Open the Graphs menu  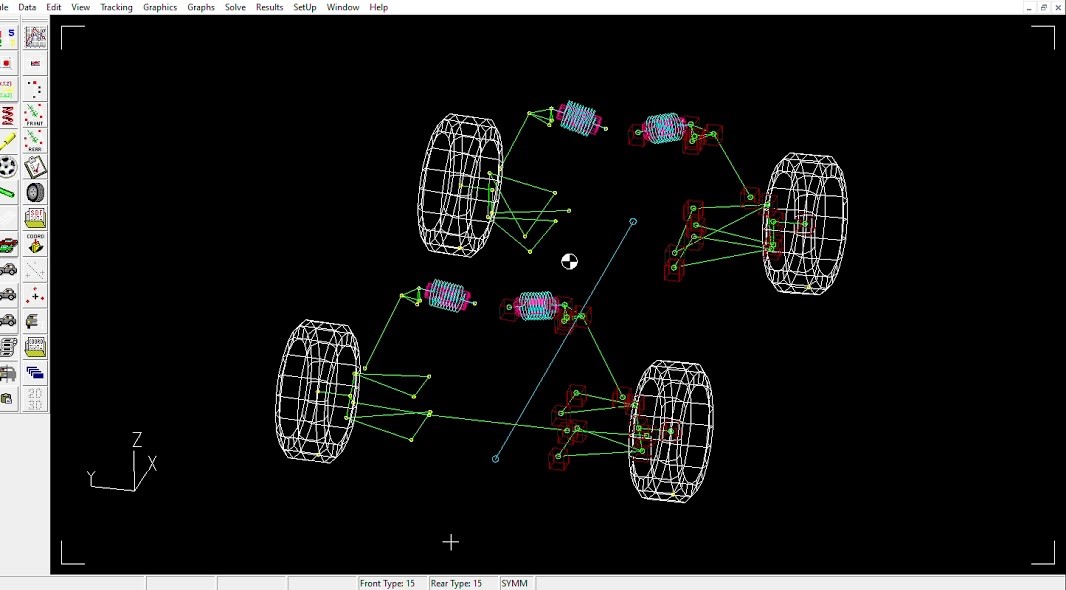[201, 7]
